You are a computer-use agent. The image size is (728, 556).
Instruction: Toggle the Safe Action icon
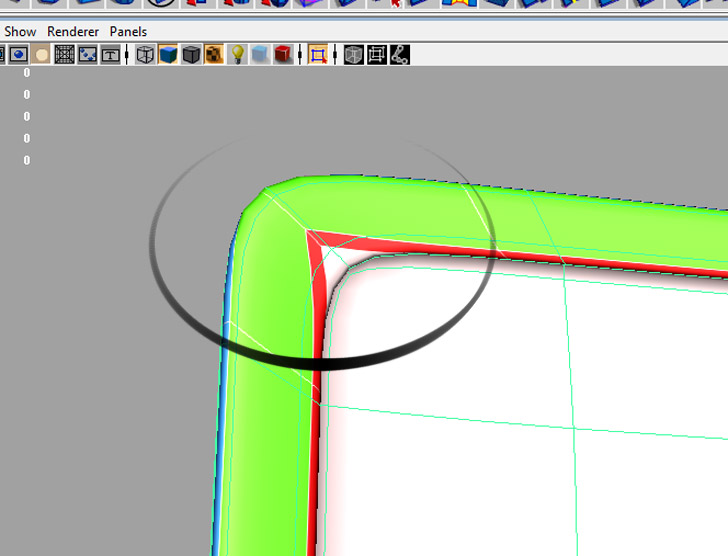(87, 55)
